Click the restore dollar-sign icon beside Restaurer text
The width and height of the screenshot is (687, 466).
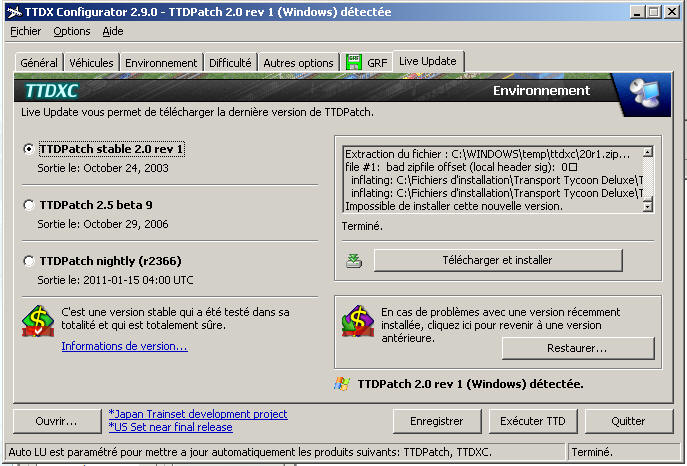(358, 321)
